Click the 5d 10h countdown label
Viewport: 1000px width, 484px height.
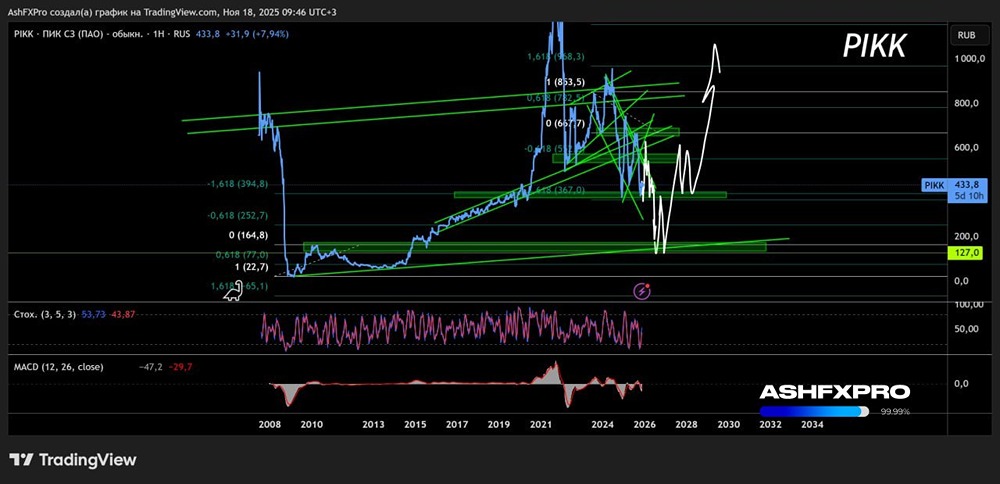click(x=969, y=197)
